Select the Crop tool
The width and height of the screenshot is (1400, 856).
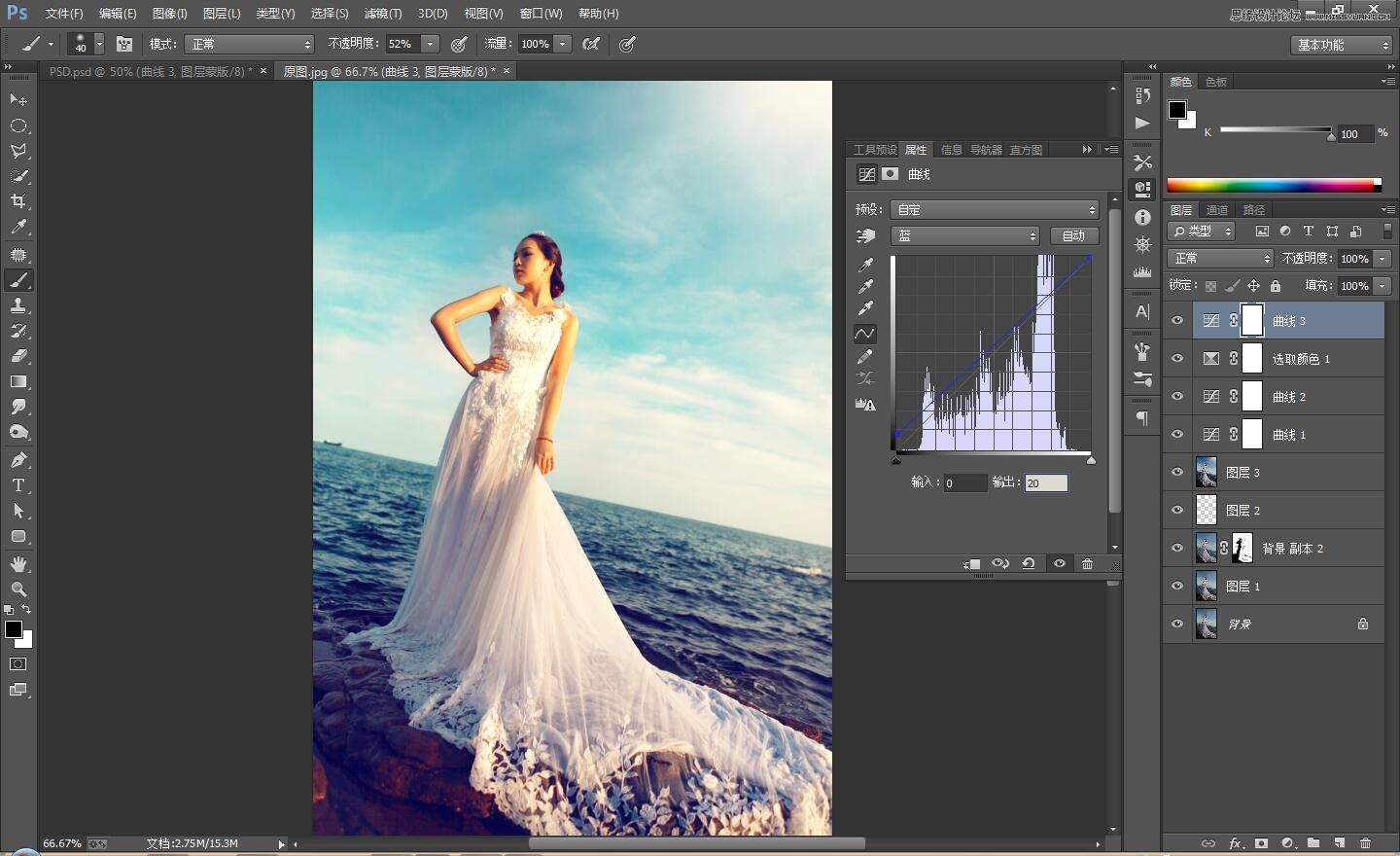tap(18, 201)
